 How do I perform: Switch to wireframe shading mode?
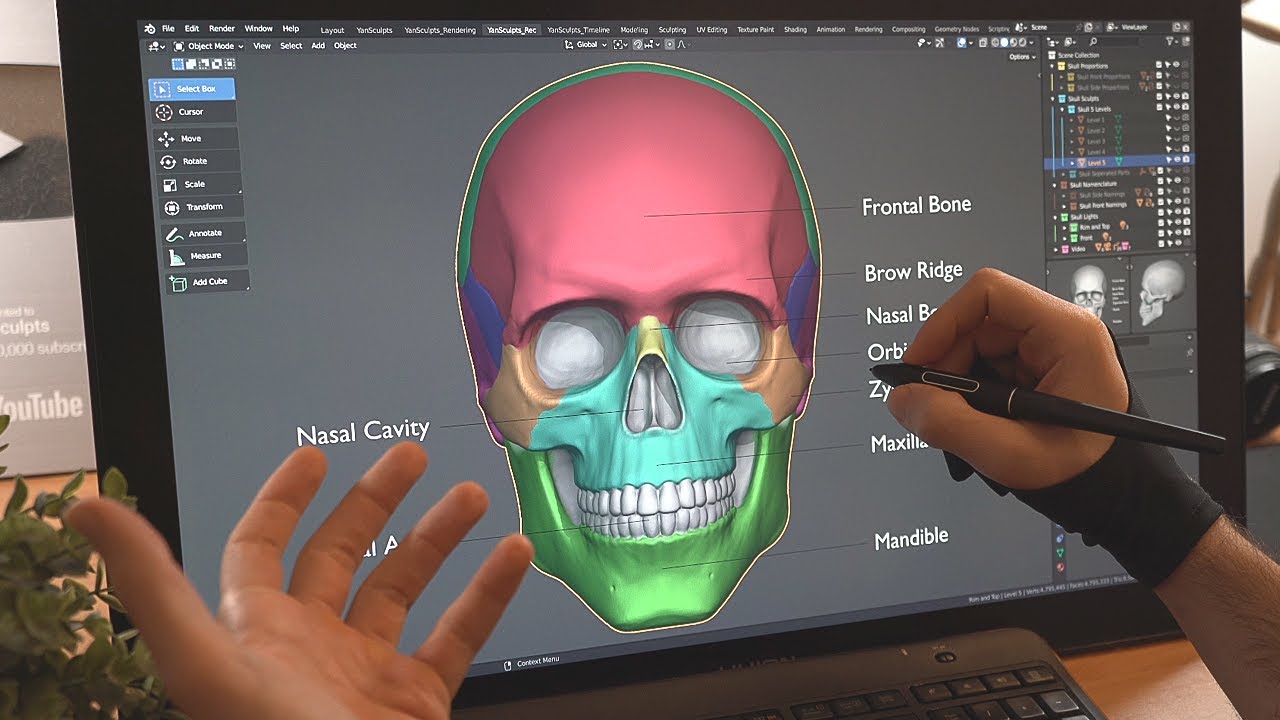pyautogui.click(x=995, y=43)
